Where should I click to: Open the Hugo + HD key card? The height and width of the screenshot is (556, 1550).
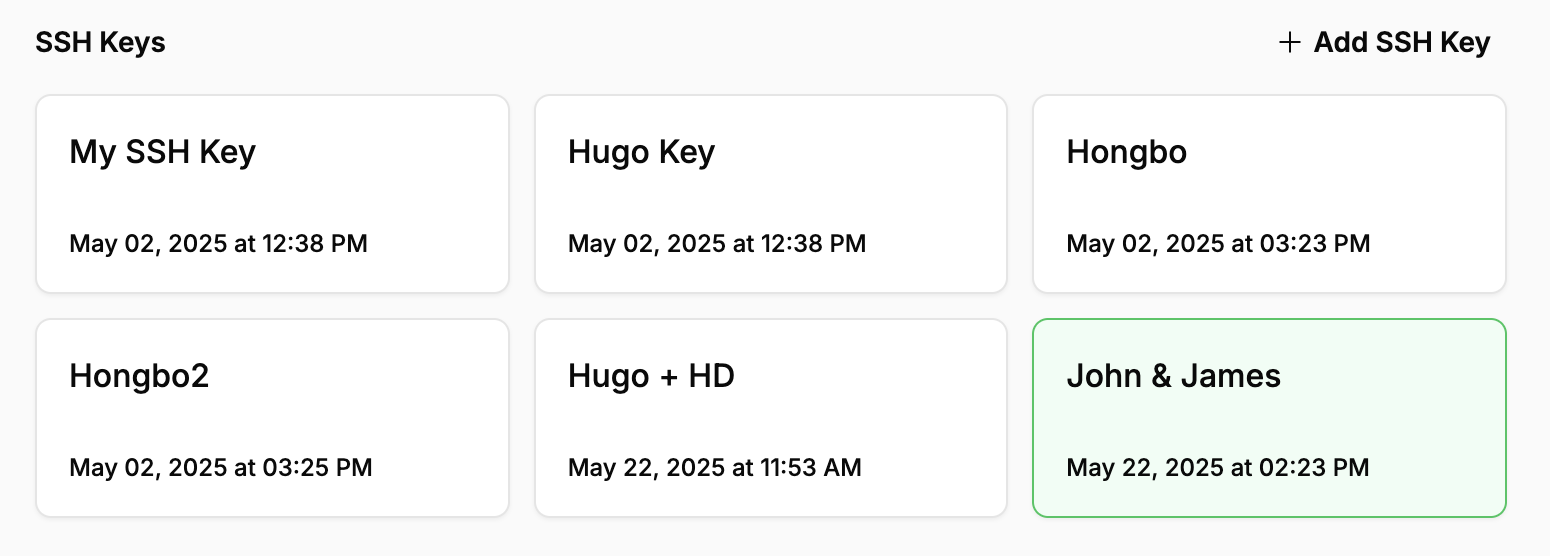click(771, 419)
